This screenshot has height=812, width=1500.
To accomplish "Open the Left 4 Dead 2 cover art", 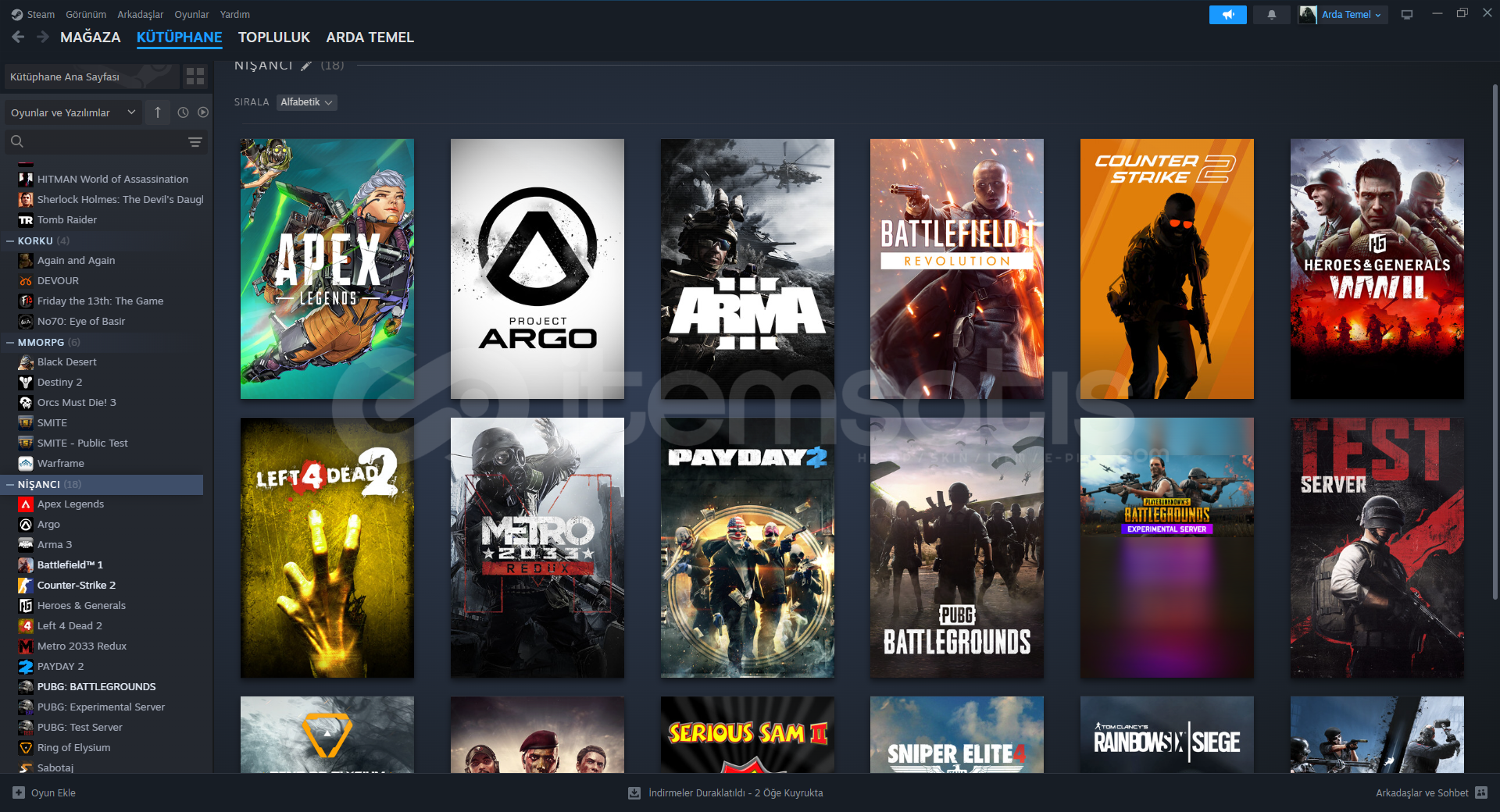I will pos(327,547).
